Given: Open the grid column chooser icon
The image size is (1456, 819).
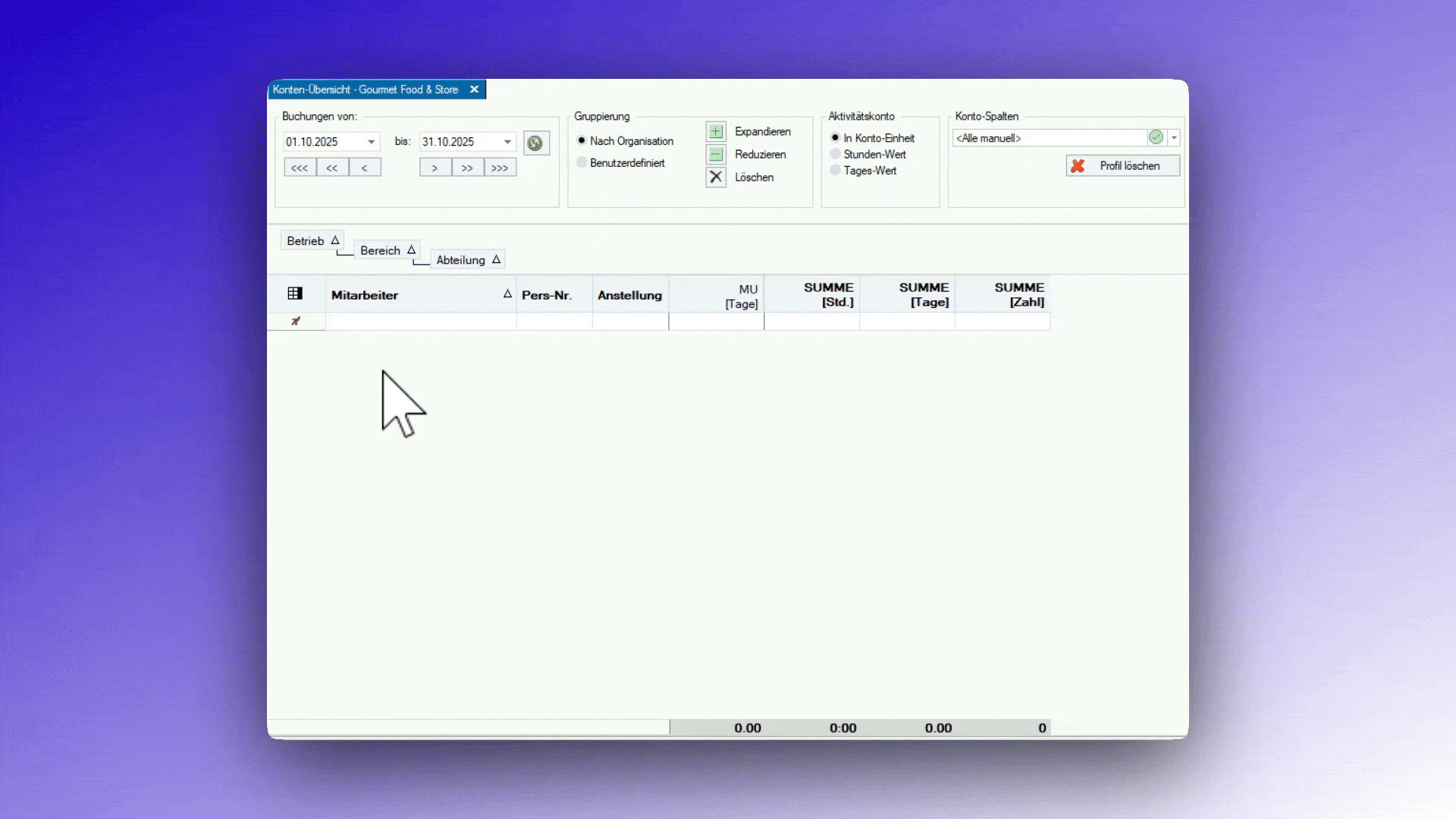Looking at the screenshot, I should point(295,293).
